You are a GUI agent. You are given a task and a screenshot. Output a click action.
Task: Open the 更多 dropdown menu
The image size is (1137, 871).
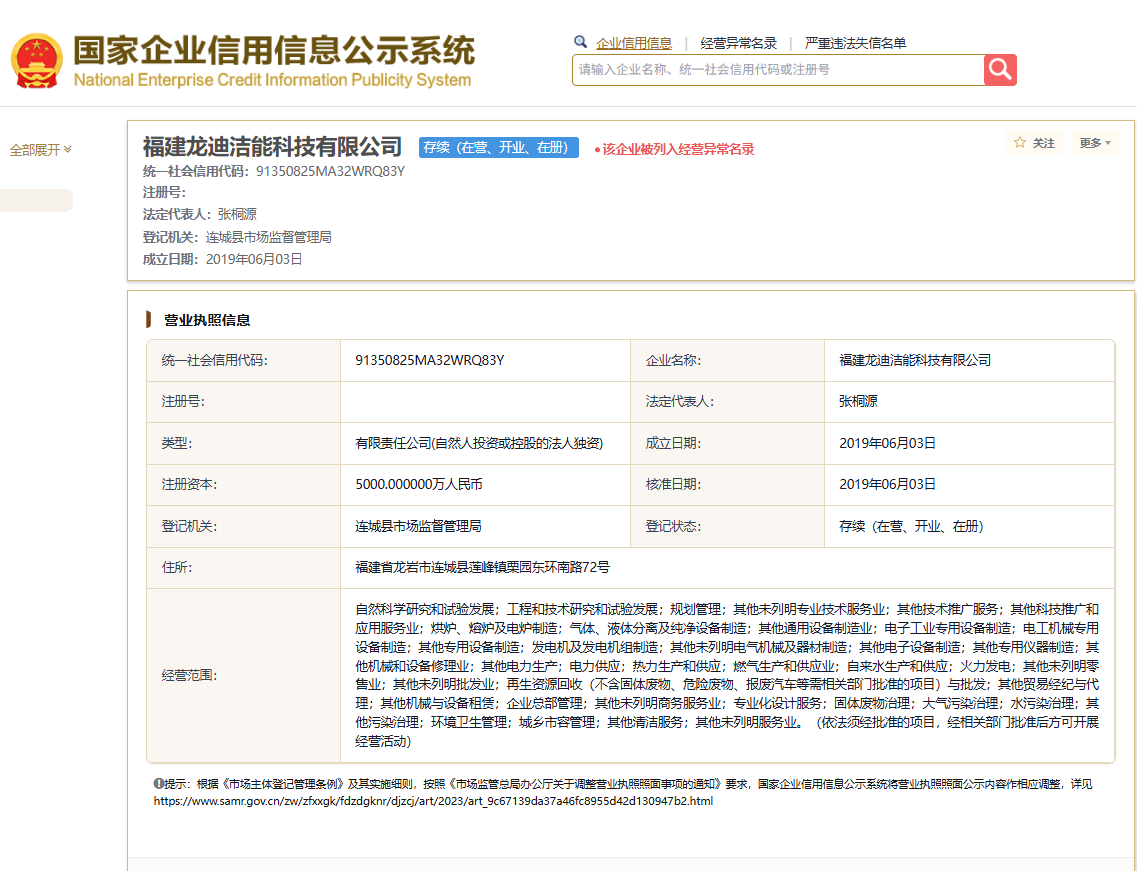point(1094,143)
